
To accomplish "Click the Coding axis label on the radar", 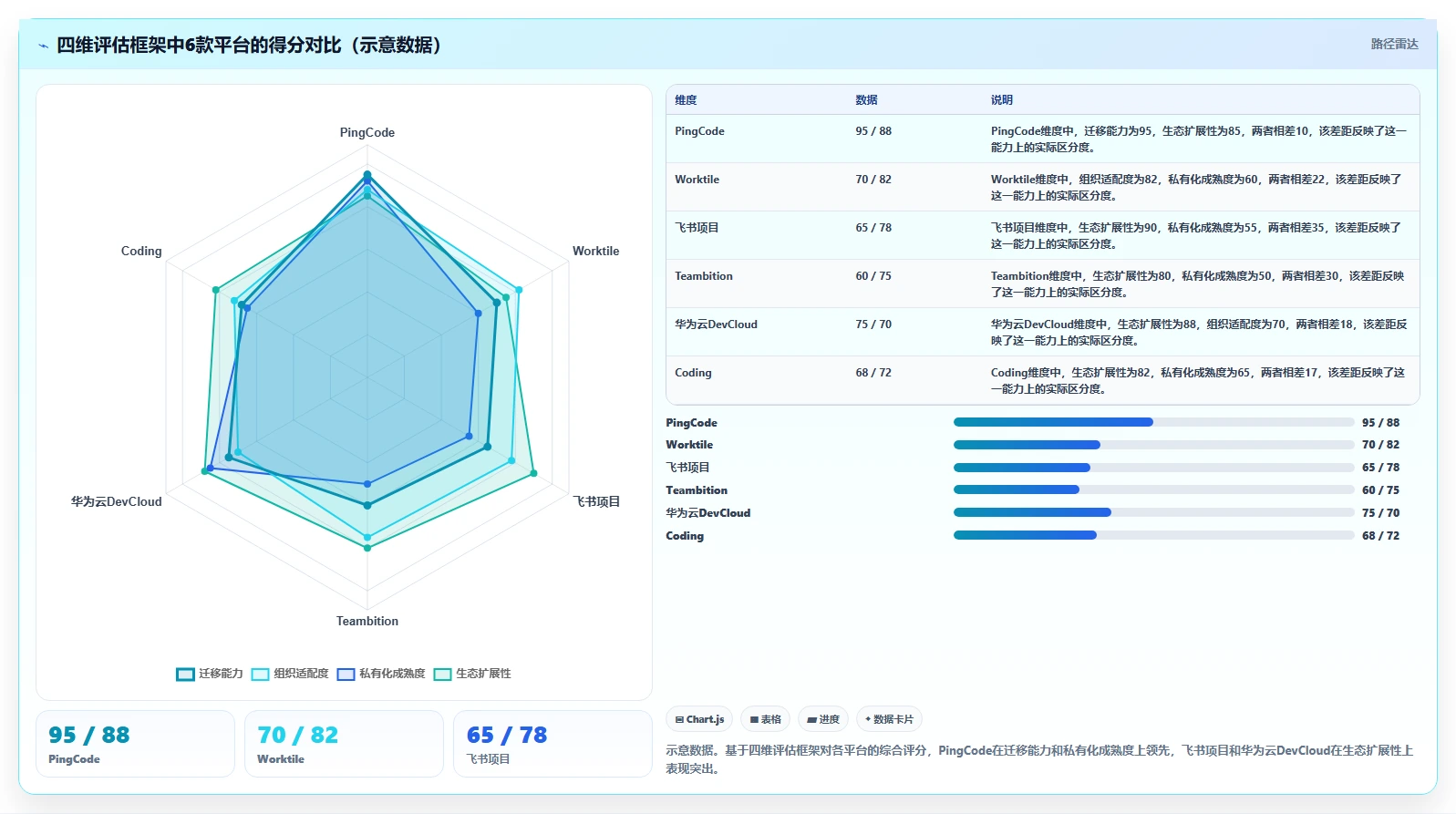I will point(141,252).
